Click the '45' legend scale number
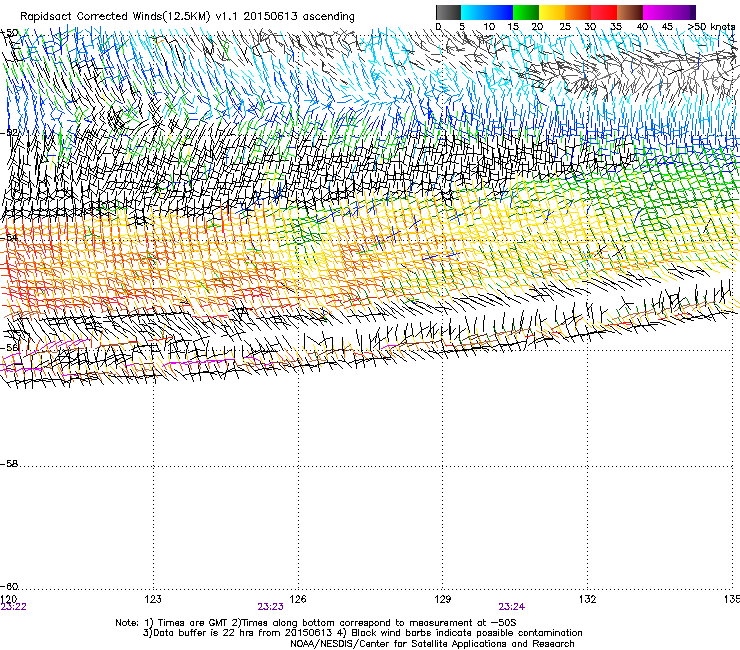This screenshot has height=650, width=740. [x=667, y=27]
